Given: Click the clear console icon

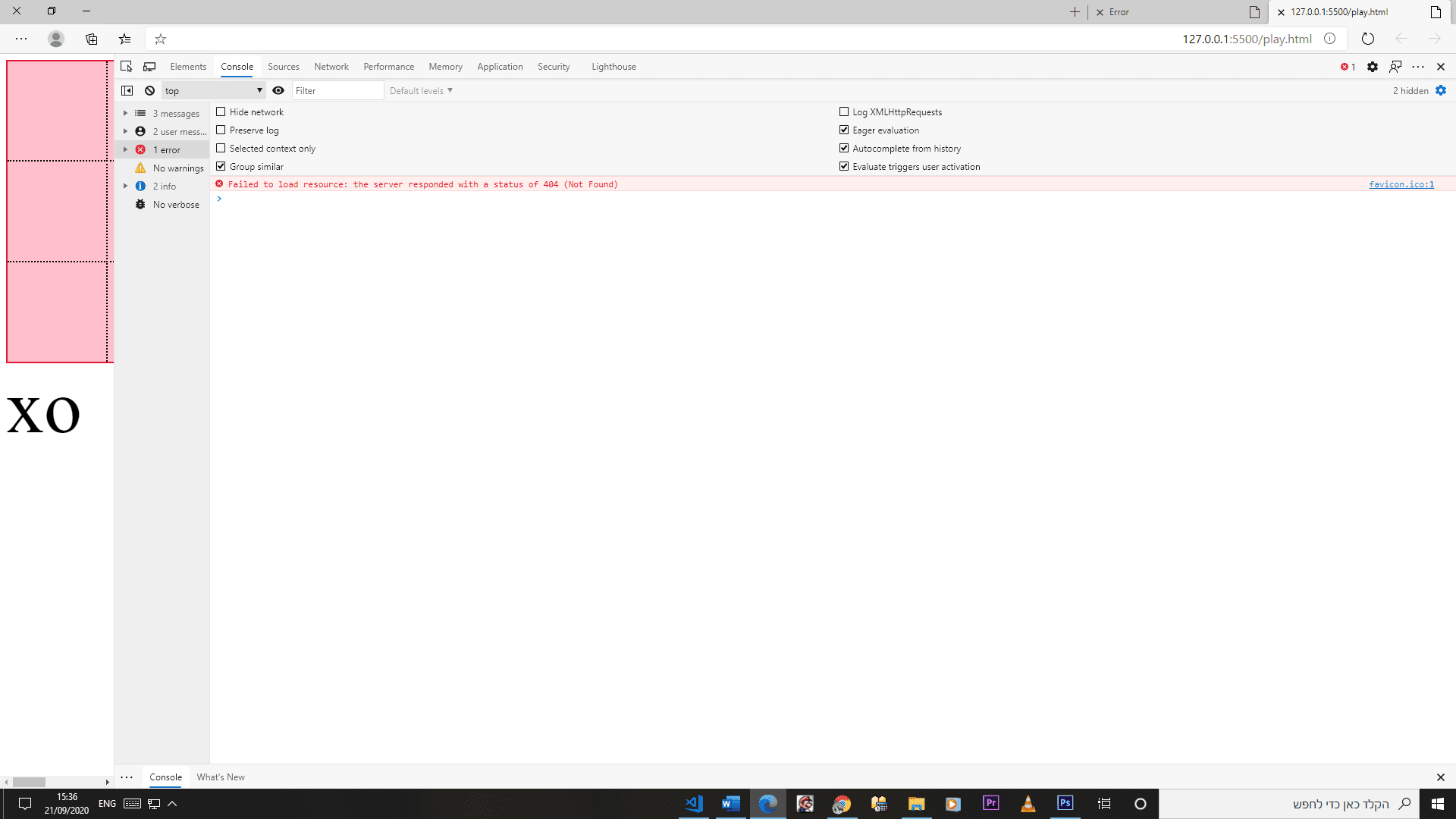Looking at the screenshot, I should (150, 91).
